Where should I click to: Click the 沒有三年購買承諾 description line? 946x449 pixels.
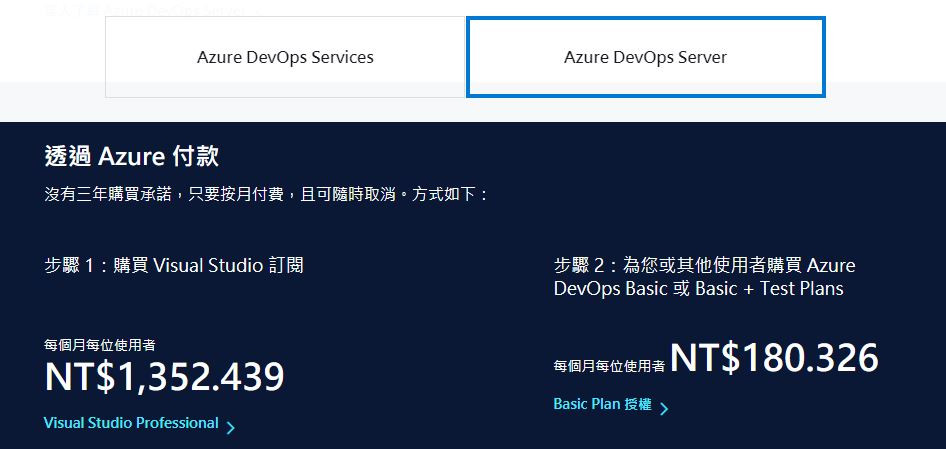point(266,194)
